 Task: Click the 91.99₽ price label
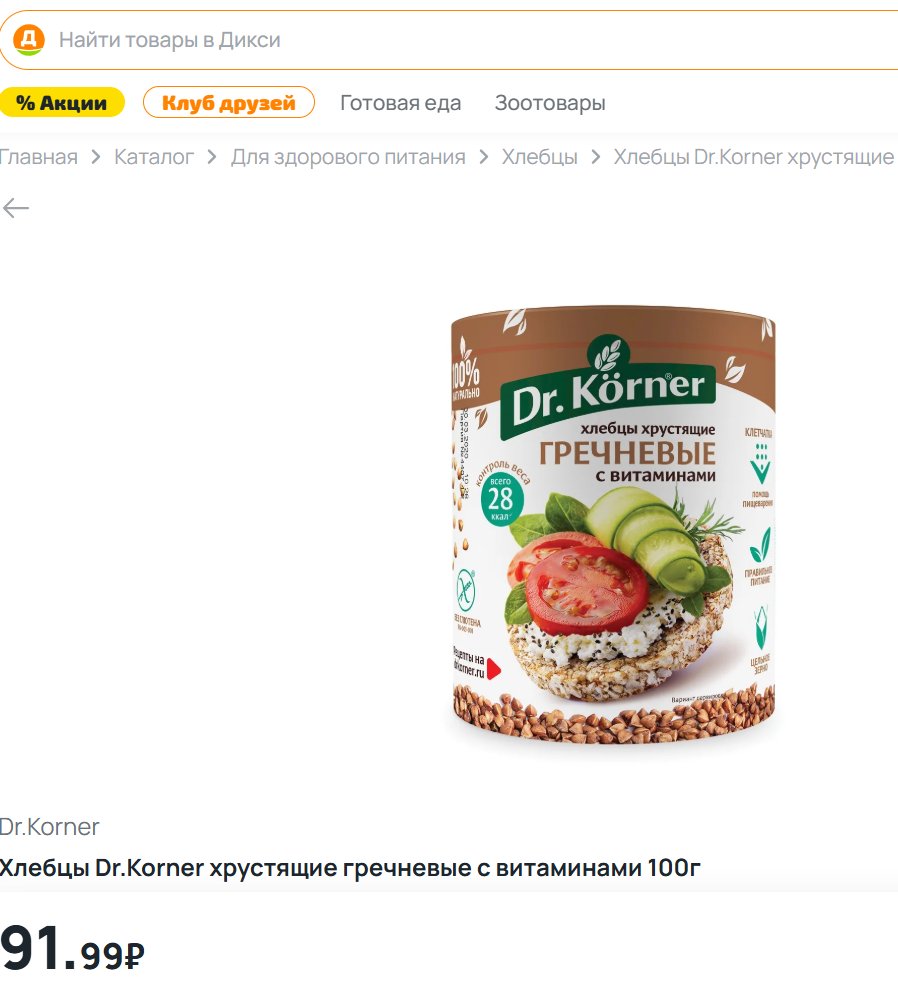(72, 949)
